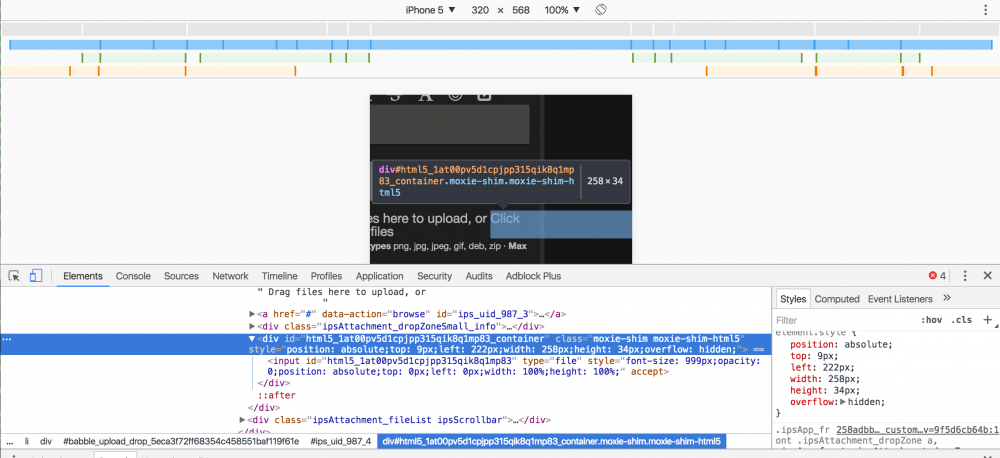The width and height of the screenshot is (1000, 458).
Task: Switch to the Computed styles tab
Action: coord(836,298)
